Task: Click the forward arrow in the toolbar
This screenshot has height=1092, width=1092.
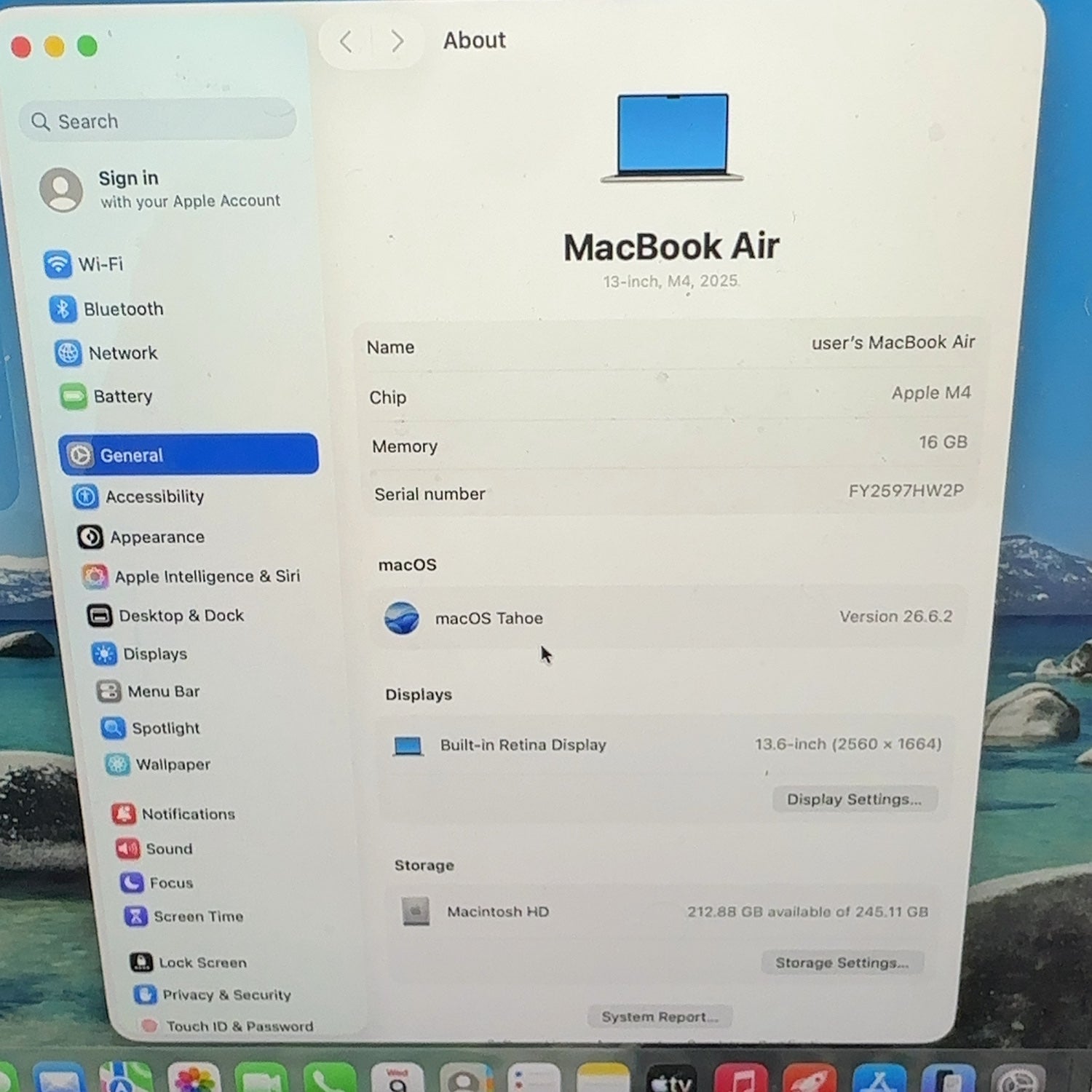Action: click(x=397, y=41)
